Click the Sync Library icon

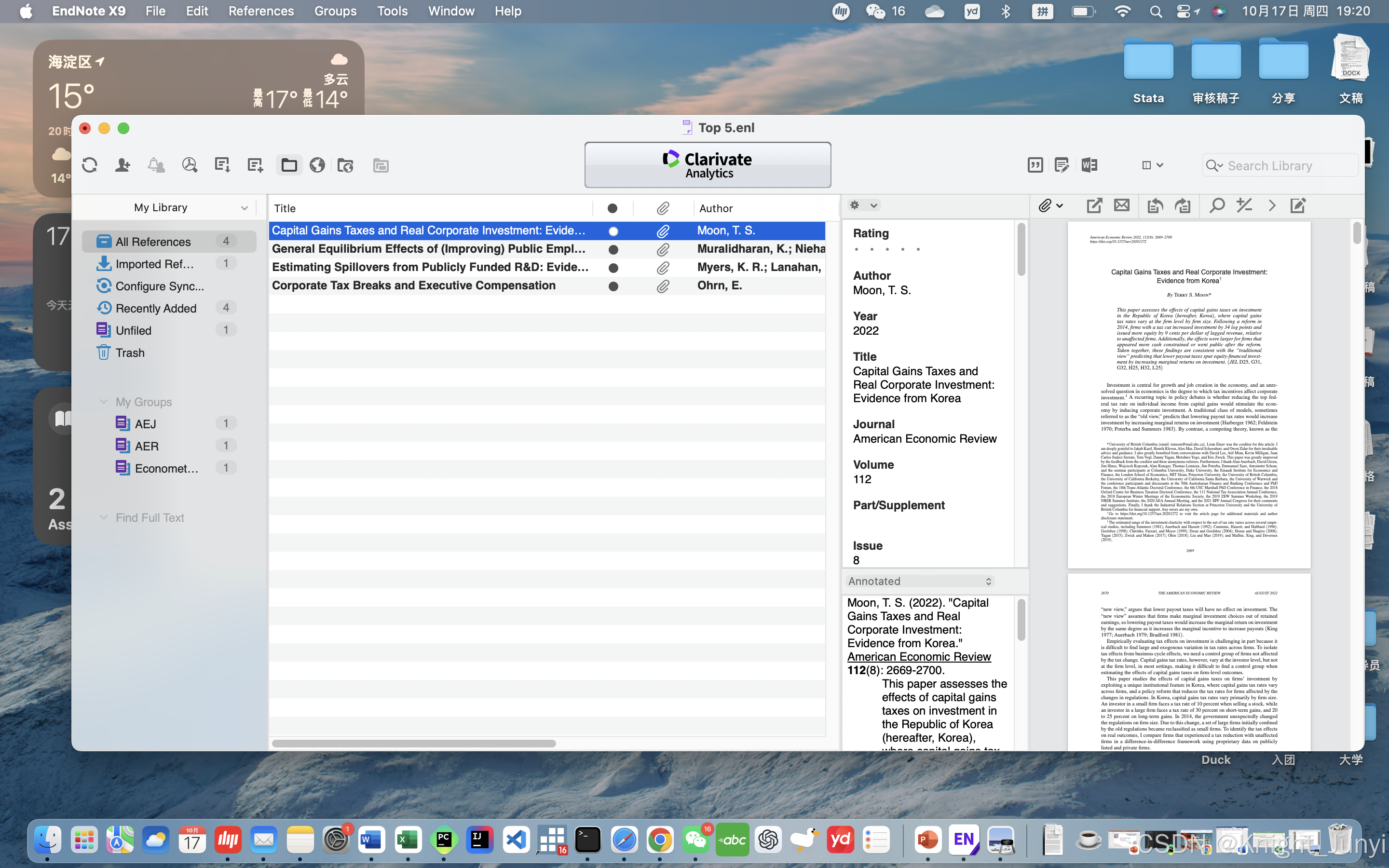coord(90,165)
